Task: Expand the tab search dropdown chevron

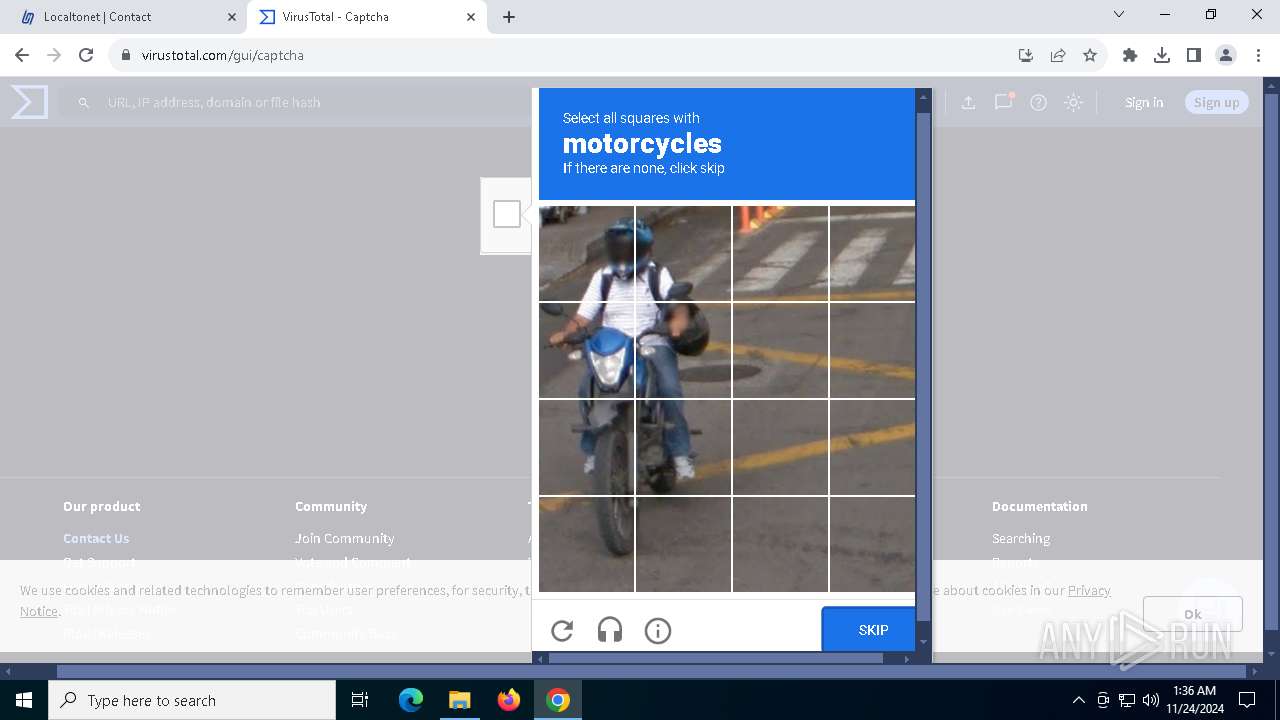Action: (1119, 14)
